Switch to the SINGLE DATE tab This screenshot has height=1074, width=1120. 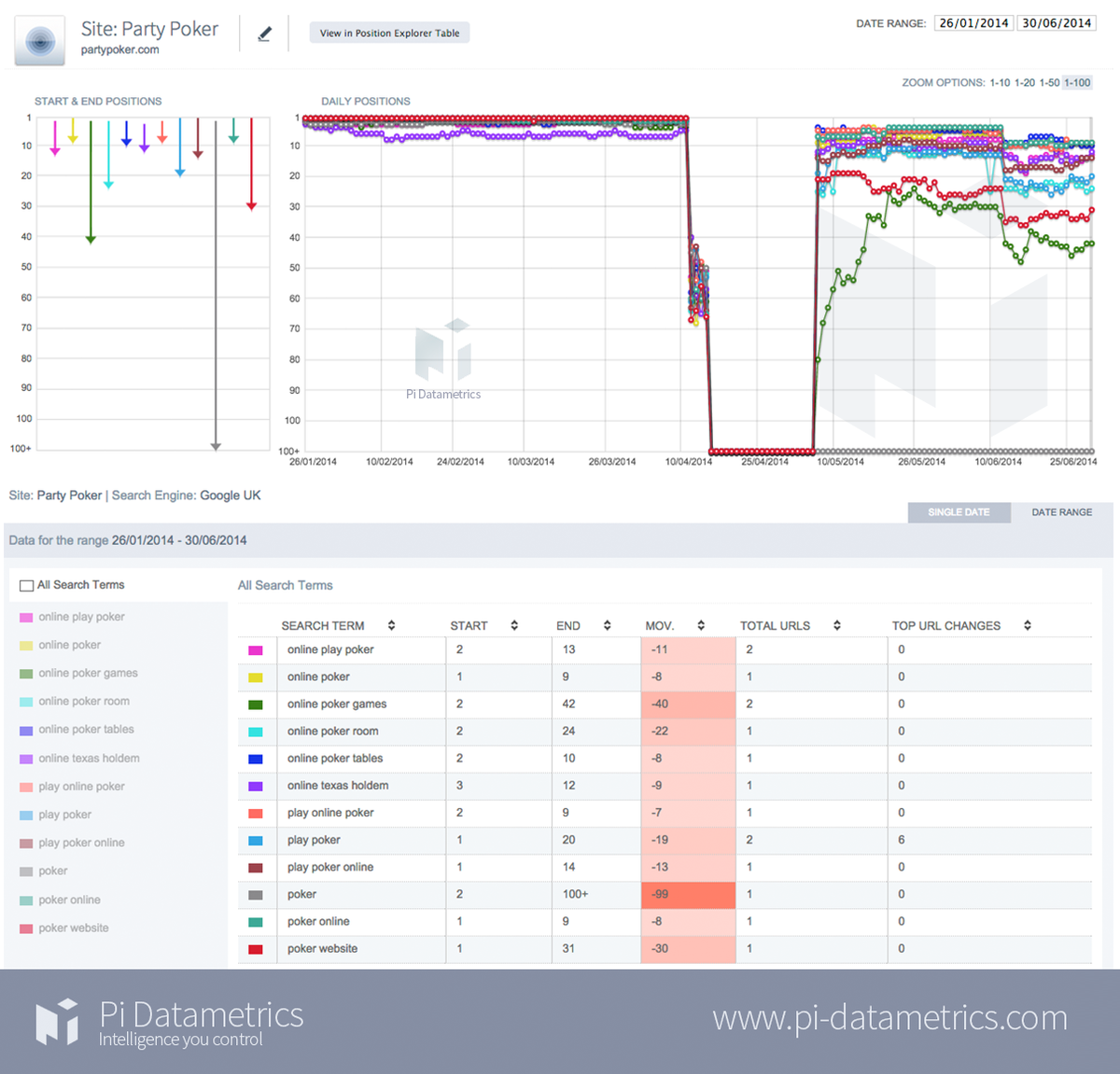click(x=959, y=512)
